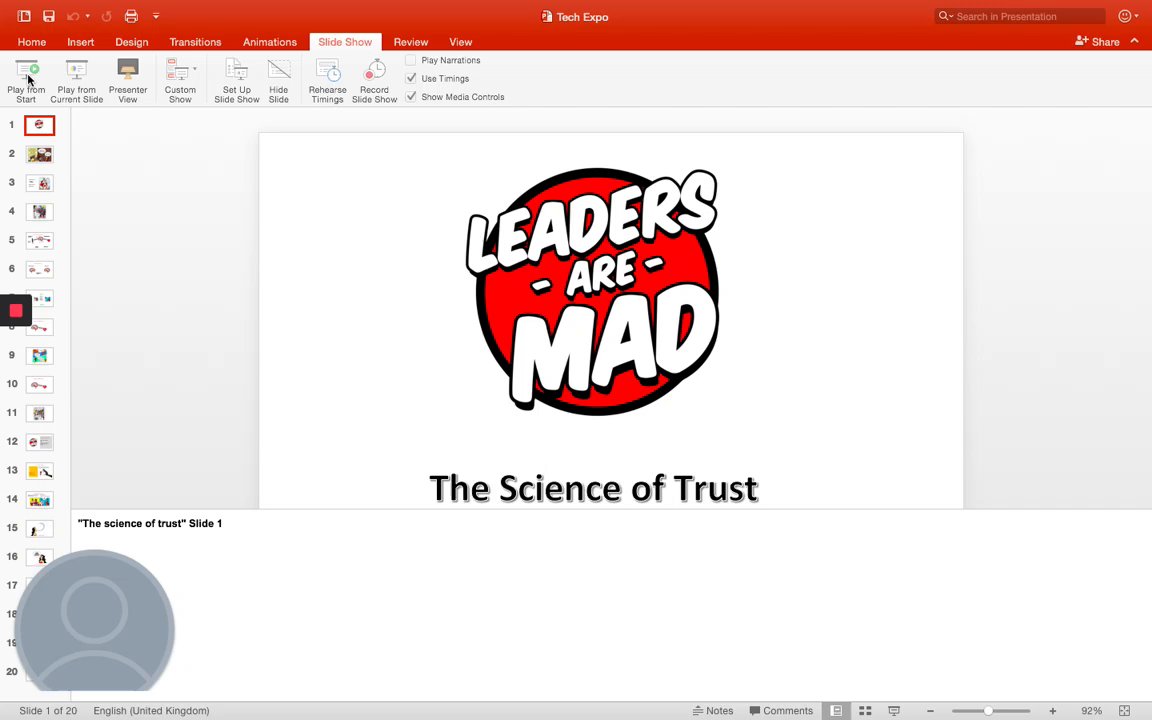Image resolution: width=1152 pixels, height=720 pixels.
Task: Expand Customize Quick Access Toolbar arrow
Action: coord(156,16)
